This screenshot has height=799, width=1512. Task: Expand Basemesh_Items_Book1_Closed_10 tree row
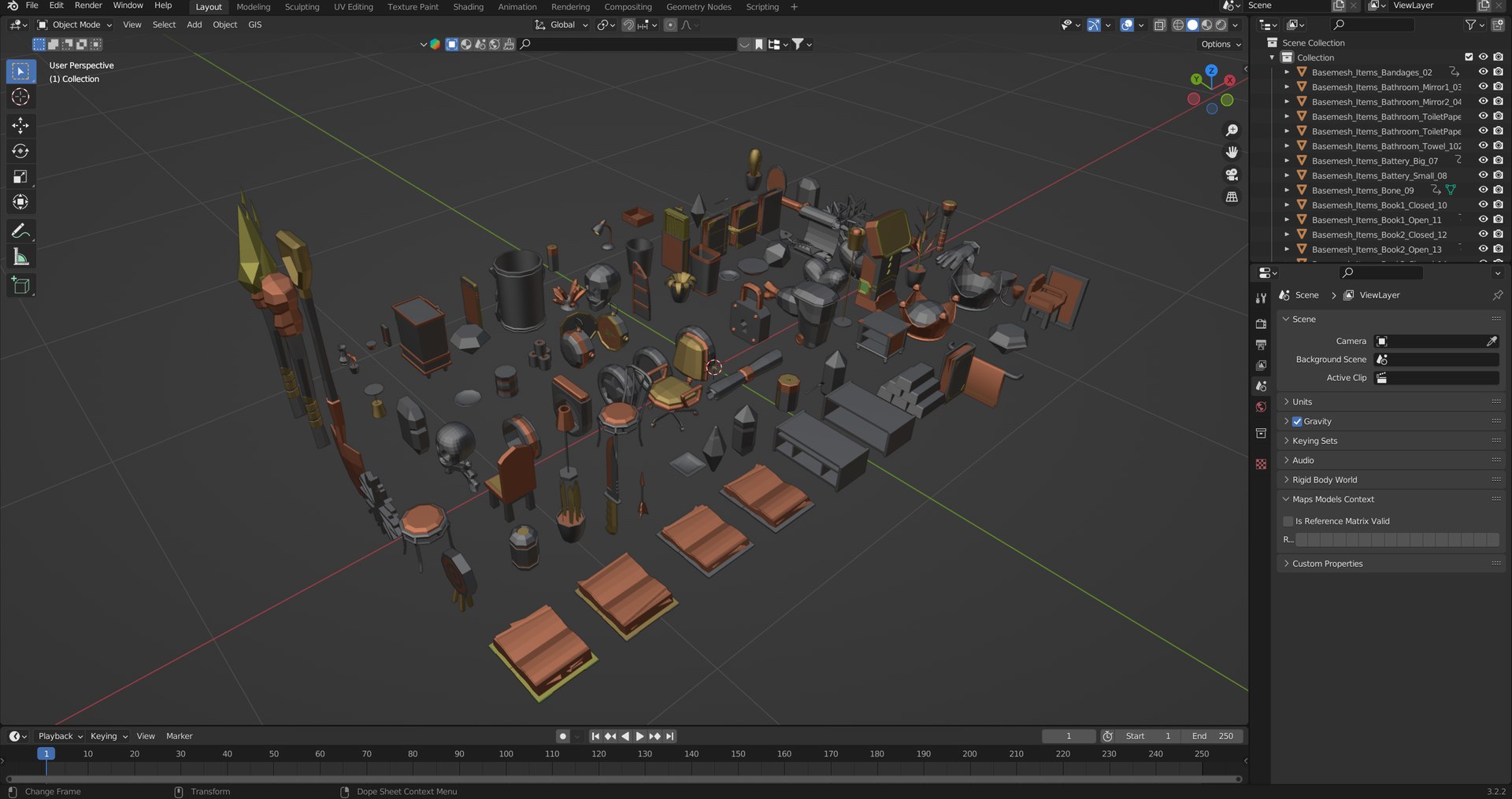click(x=1287, y=205)
